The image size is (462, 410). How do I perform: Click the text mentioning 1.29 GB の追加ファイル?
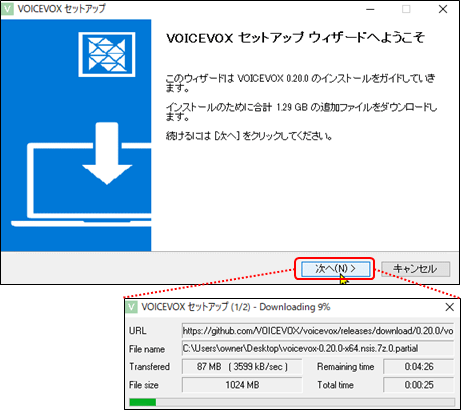click(x=301, y=112)
